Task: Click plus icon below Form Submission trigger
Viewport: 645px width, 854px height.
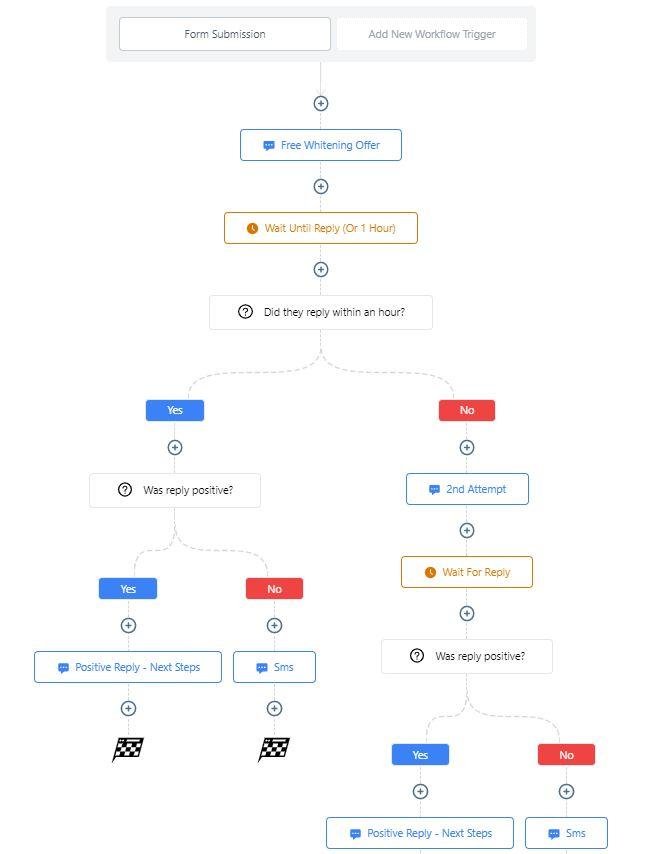Action: [321, 103]
